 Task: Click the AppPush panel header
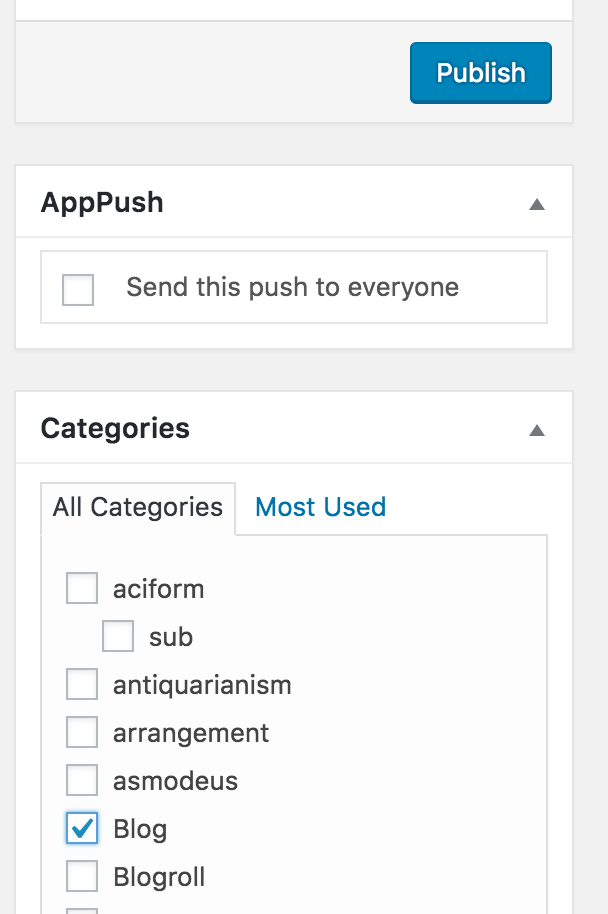(x=102, y=202)
